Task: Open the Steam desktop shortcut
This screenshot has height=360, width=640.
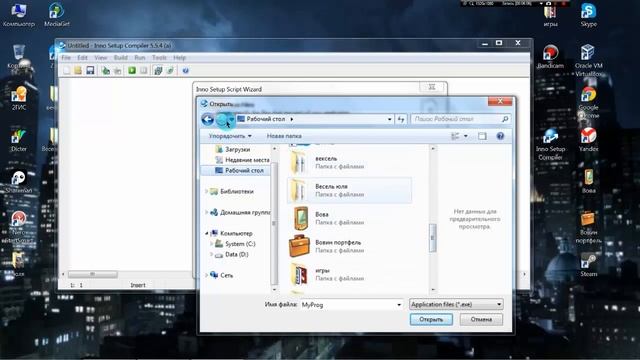Action: click(589, 264)
